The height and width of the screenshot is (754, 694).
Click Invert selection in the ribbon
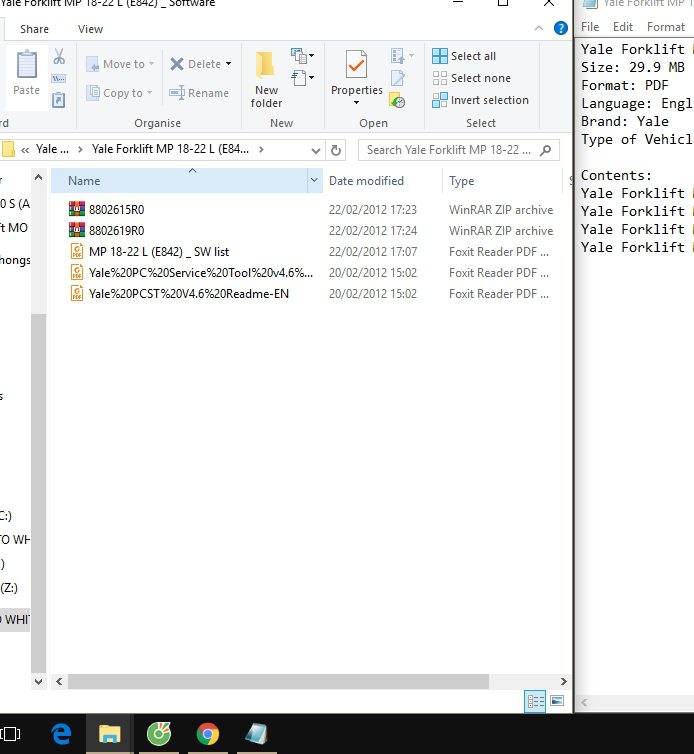[x=480, y=100]
